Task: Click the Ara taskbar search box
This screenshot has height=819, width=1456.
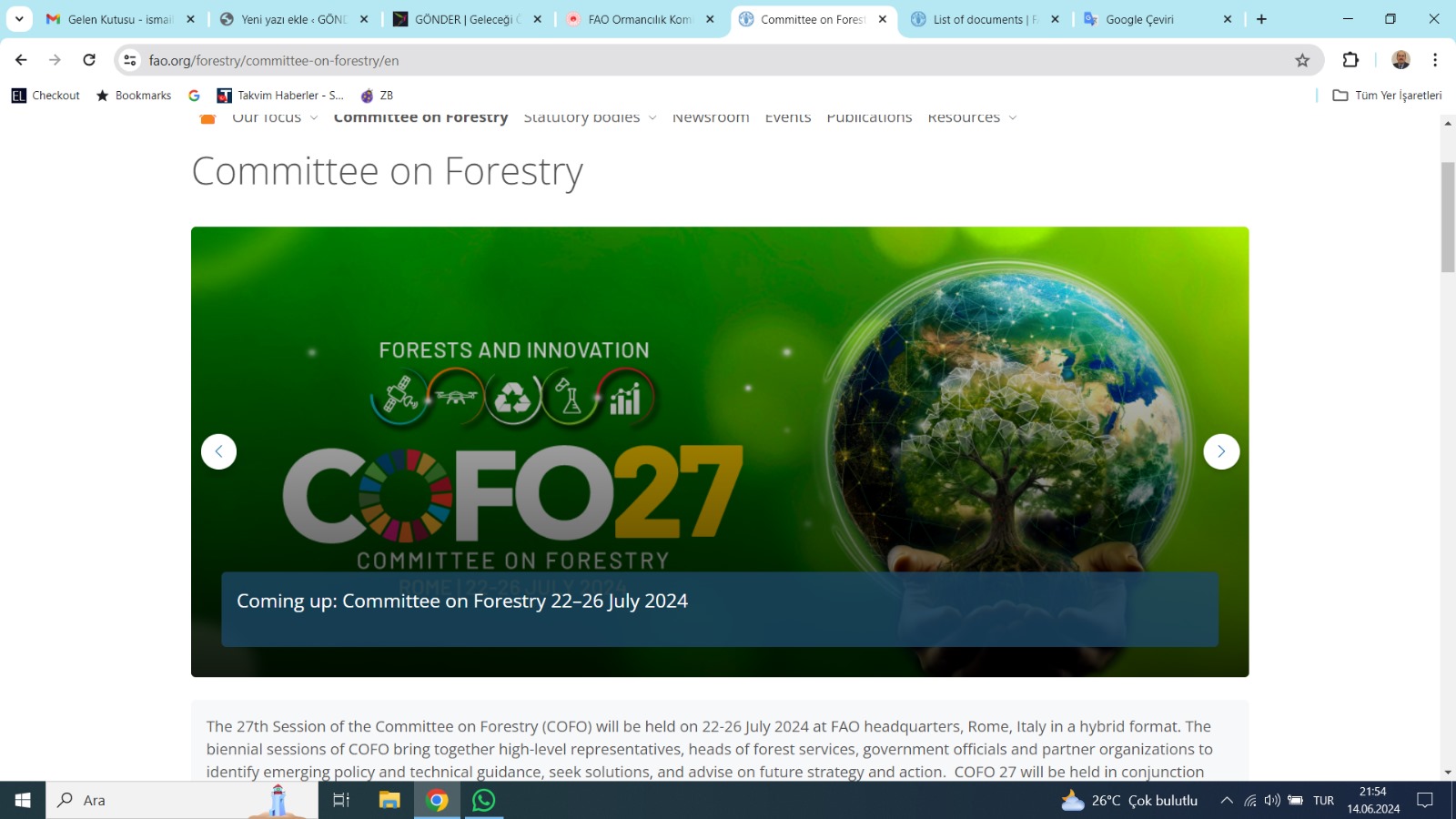Action: click(x=182, y=800)
